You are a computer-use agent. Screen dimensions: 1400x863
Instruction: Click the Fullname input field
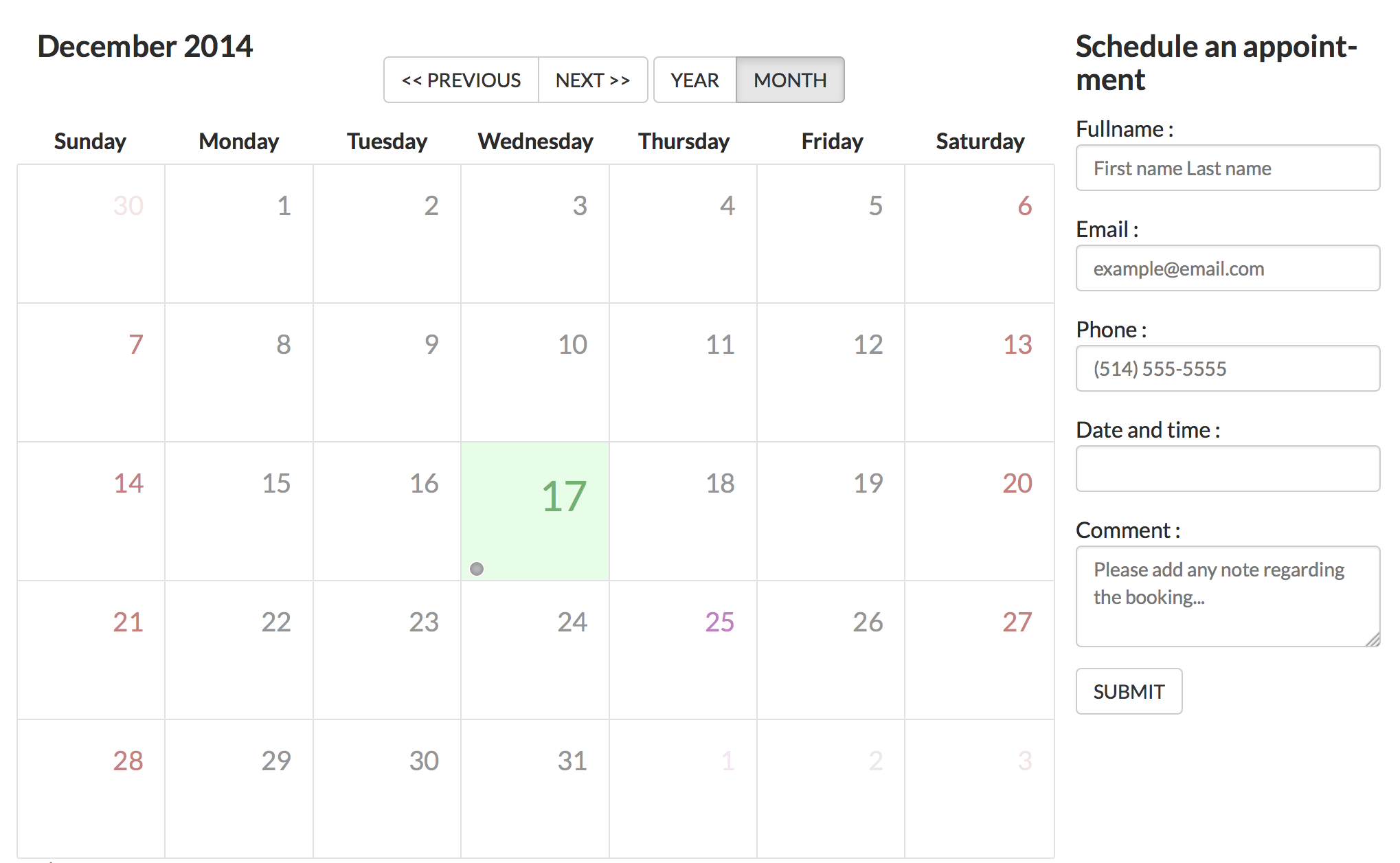[x=1228, y=168]
